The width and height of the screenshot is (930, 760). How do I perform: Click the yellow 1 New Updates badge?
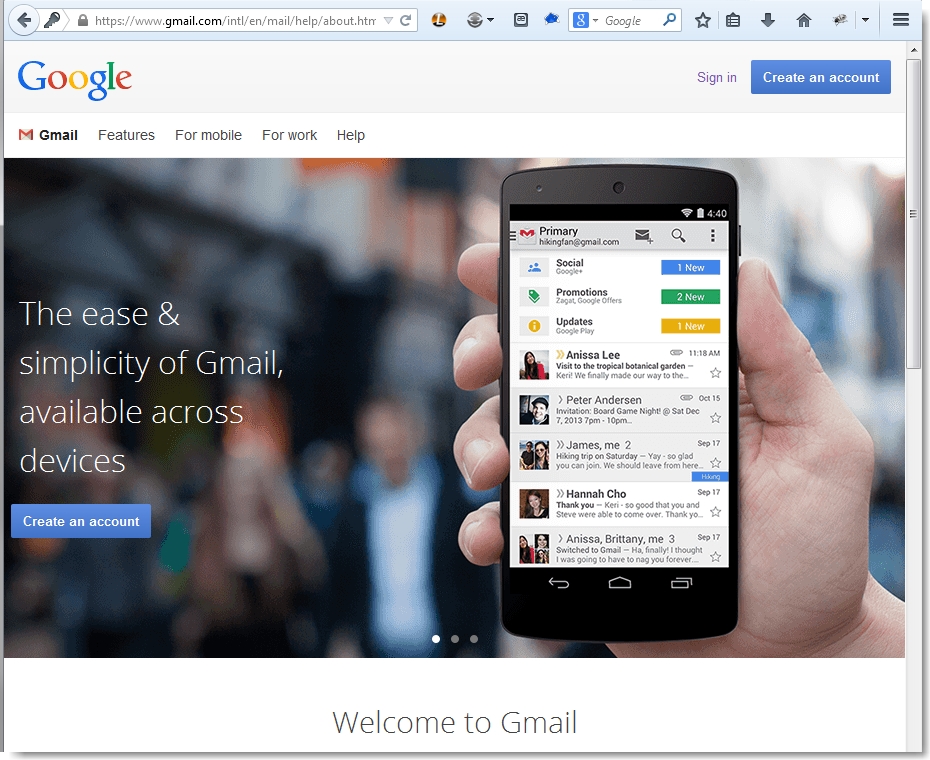click(x=690, y=326)
